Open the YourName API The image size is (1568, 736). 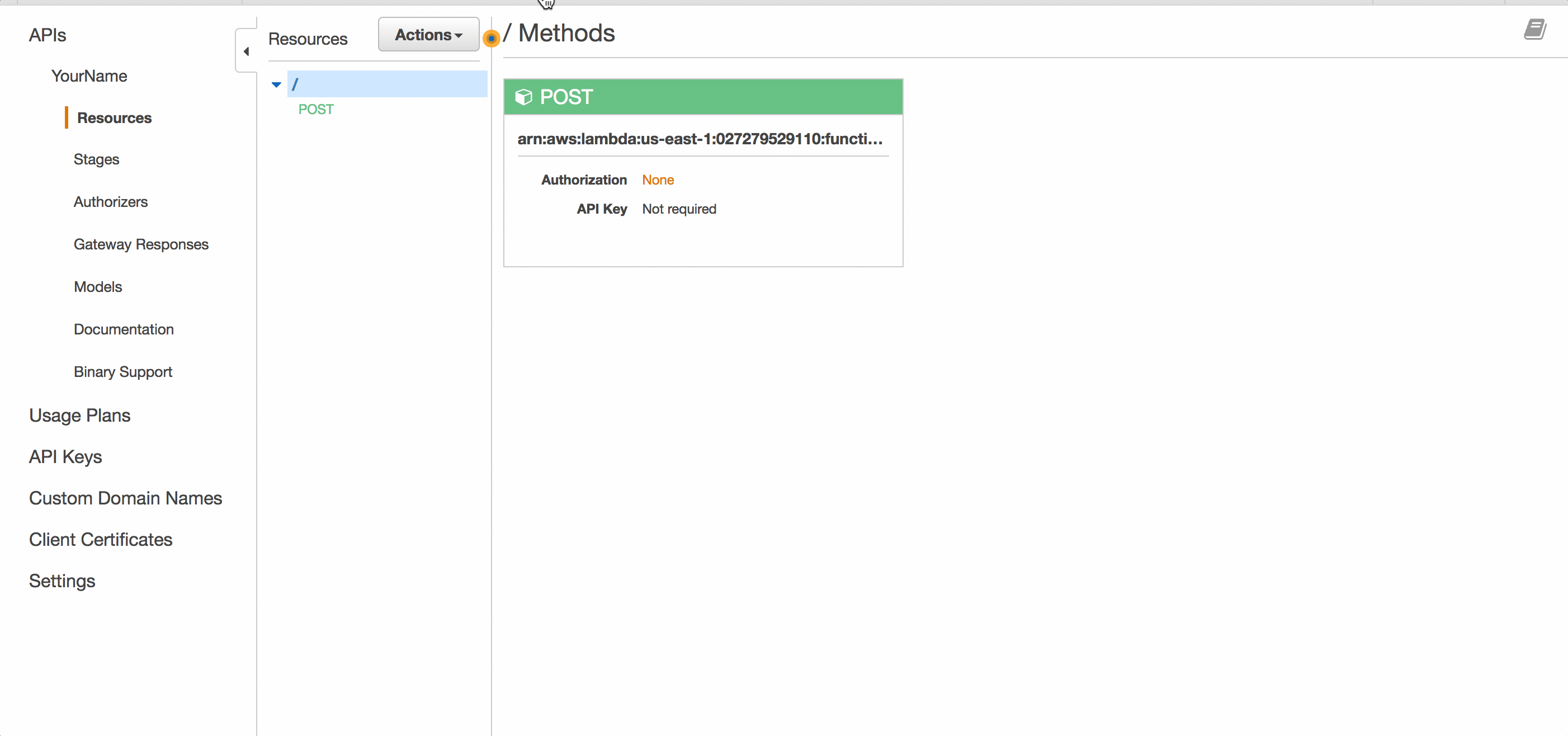tap(89, 76)
